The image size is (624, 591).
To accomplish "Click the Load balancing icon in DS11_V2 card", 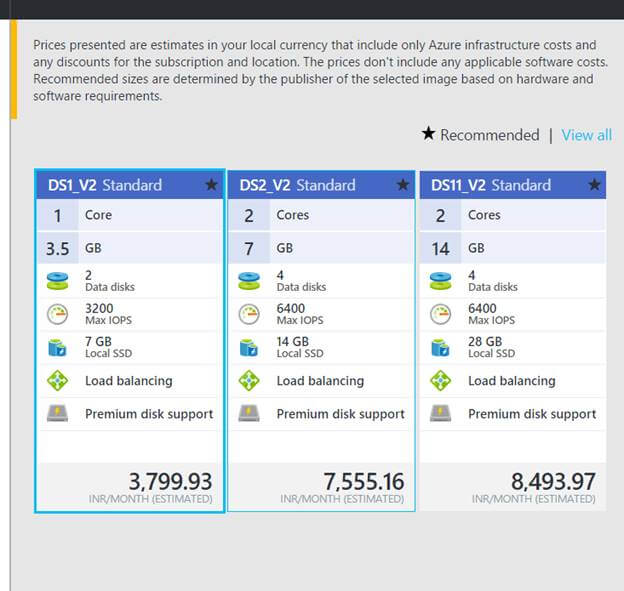I will pyautogui.click(x=441, y=380).
